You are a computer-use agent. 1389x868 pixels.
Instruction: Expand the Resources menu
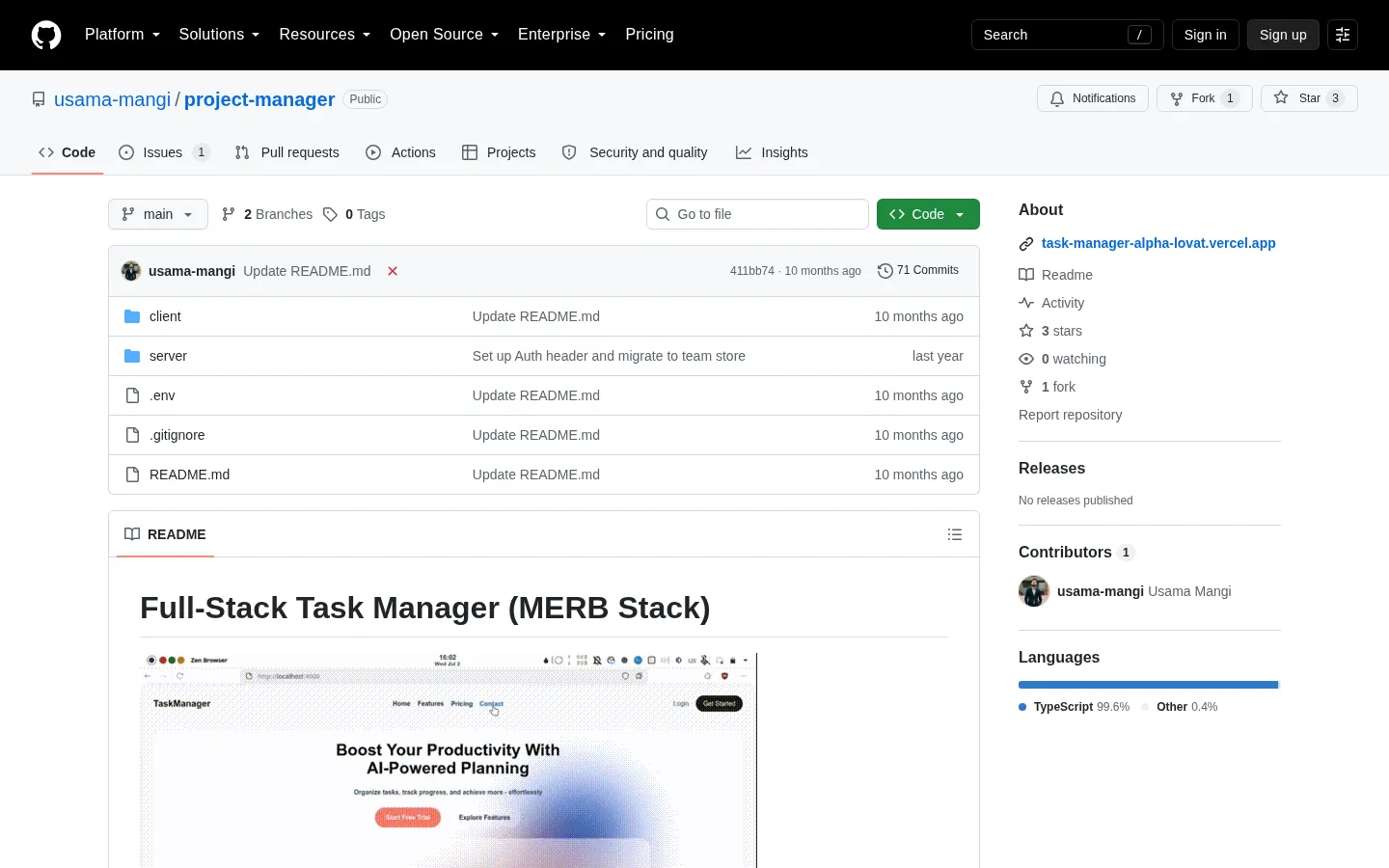[324, 35]
